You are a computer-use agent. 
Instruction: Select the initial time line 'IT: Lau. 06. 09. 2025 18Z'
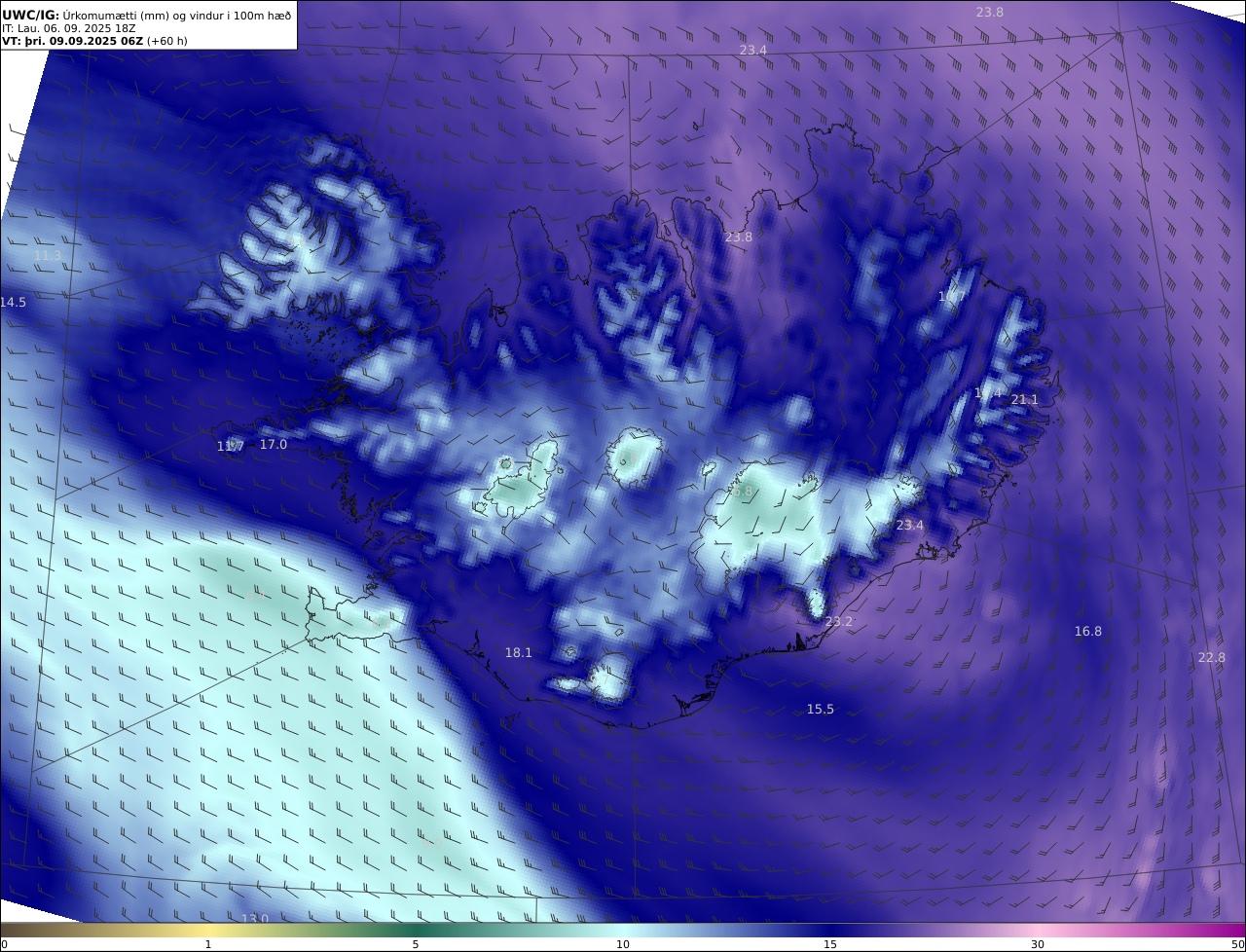pyautogui.click(x=67, y=28)
